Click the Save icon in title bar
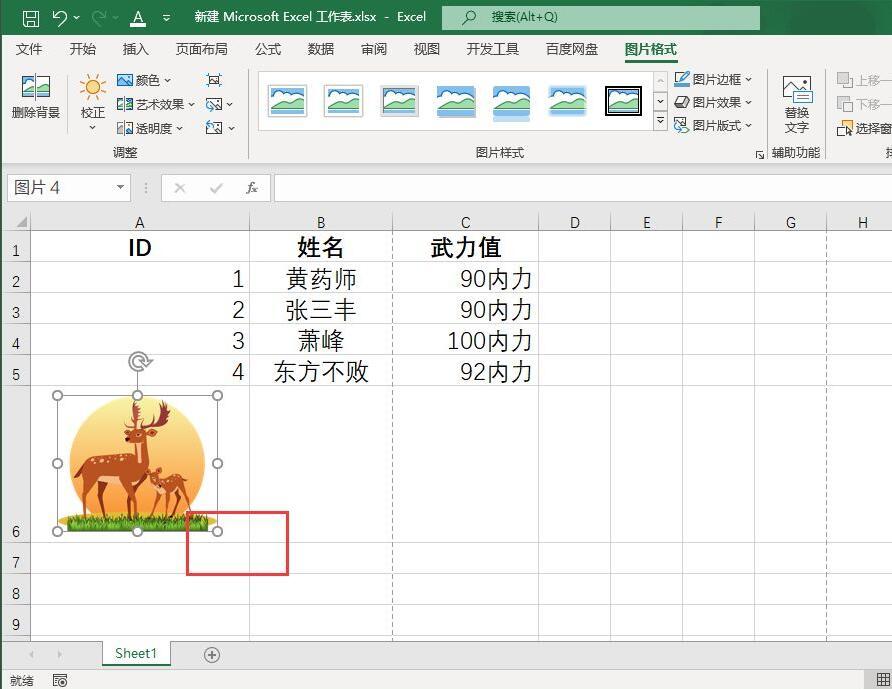892x689 pixels. tap(31, 18)
